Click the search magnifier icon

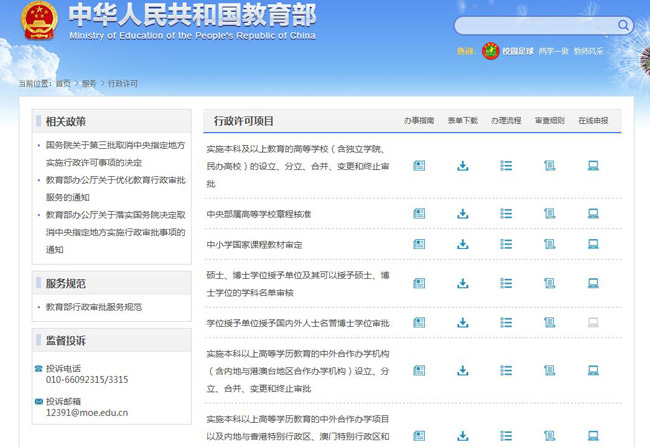621,26
